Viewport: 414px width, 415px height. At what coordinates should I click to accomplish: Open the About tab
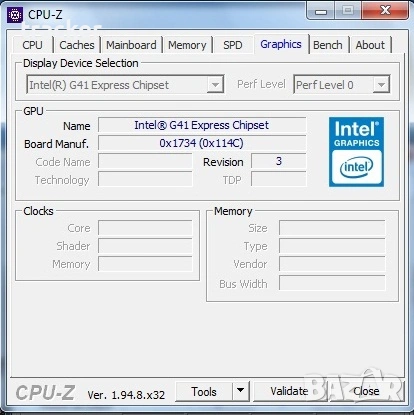(x=370, y=45)
